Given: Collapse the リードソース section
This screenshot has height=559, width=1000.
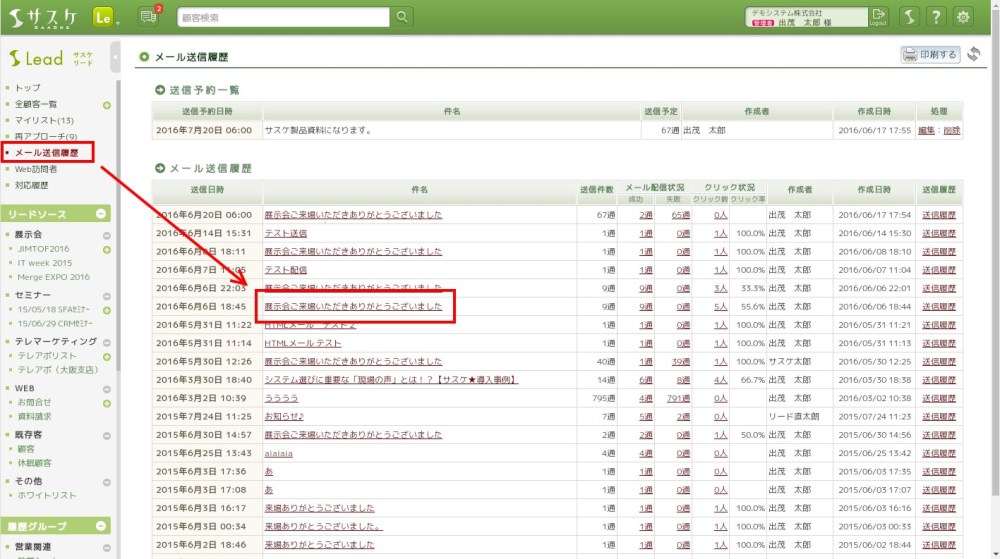Looking at the screenshot, I should click(x=101, y=214).
